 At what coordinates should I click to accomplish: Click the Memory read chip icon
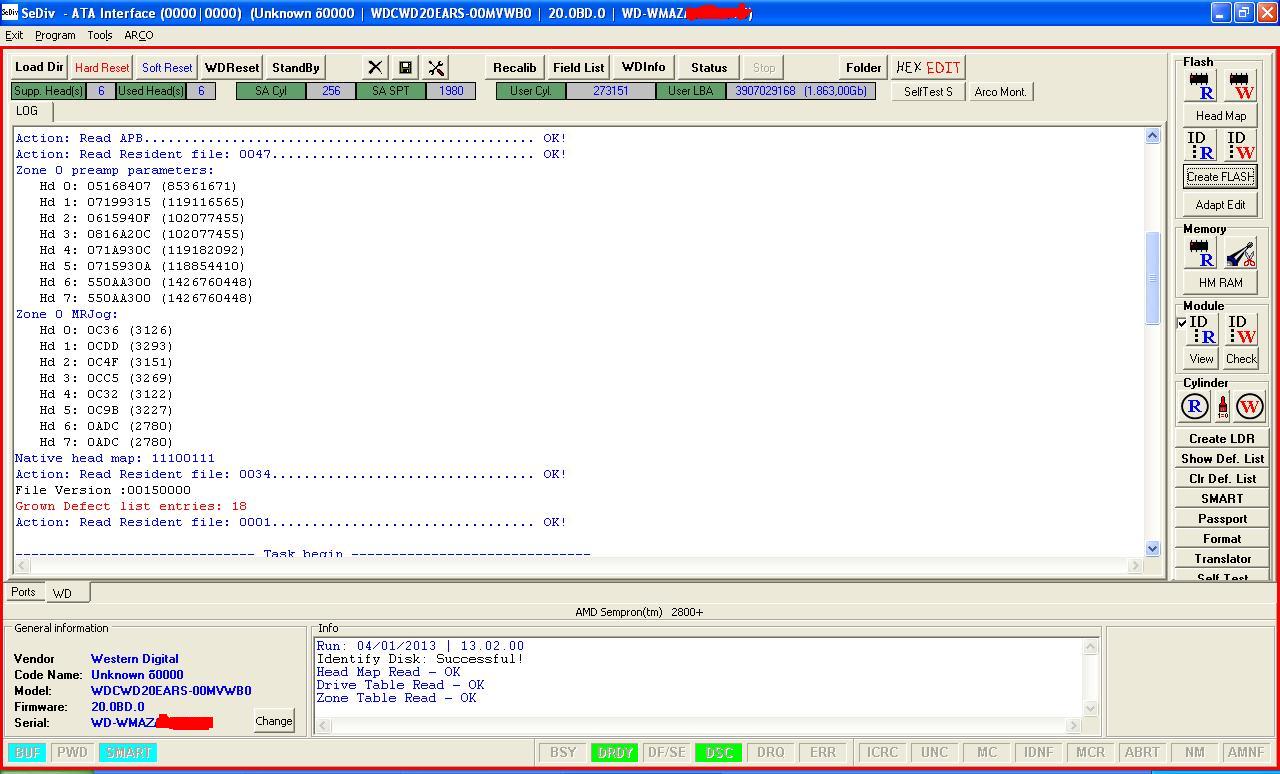click(1201, 253)
